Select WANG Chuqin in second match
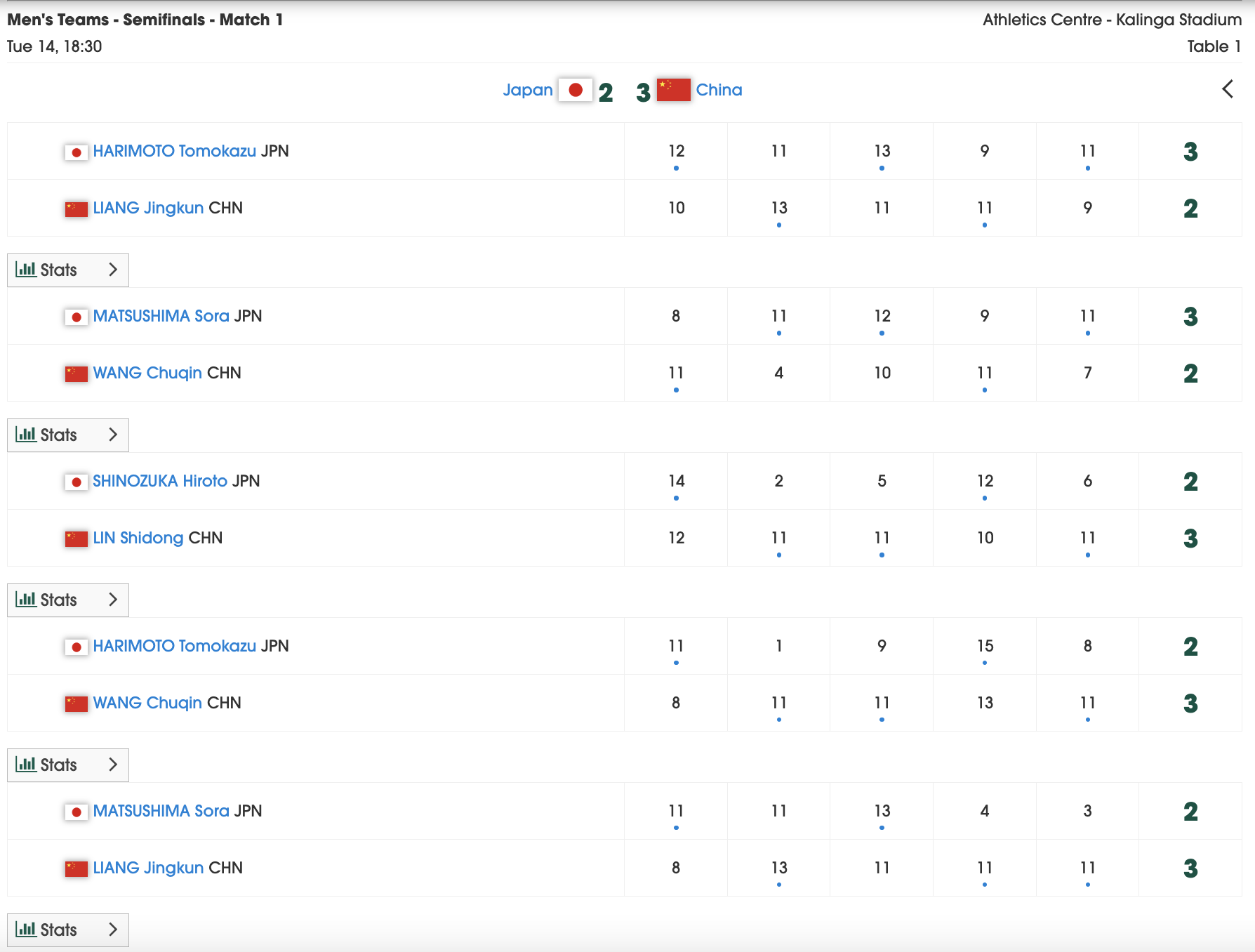1255x952 pixels. tap(147, 373)
